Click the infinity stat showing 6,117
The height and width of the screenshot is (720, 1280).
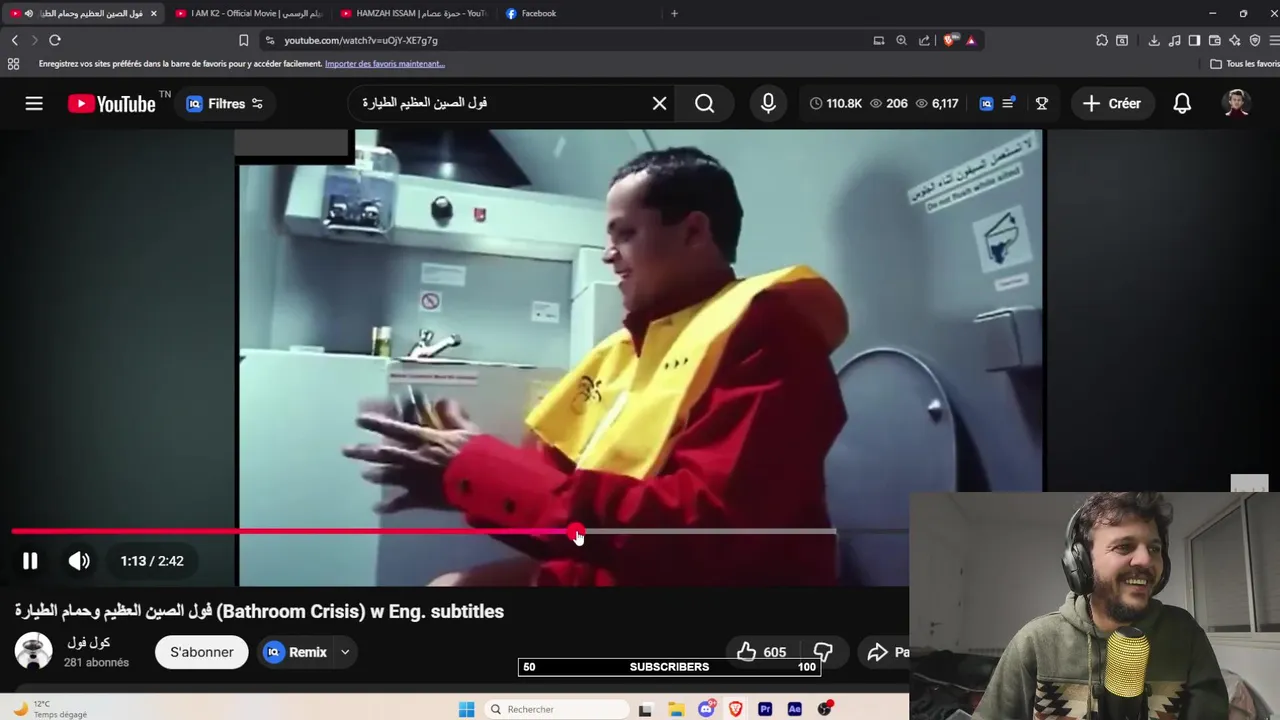[x=936, y=103]
